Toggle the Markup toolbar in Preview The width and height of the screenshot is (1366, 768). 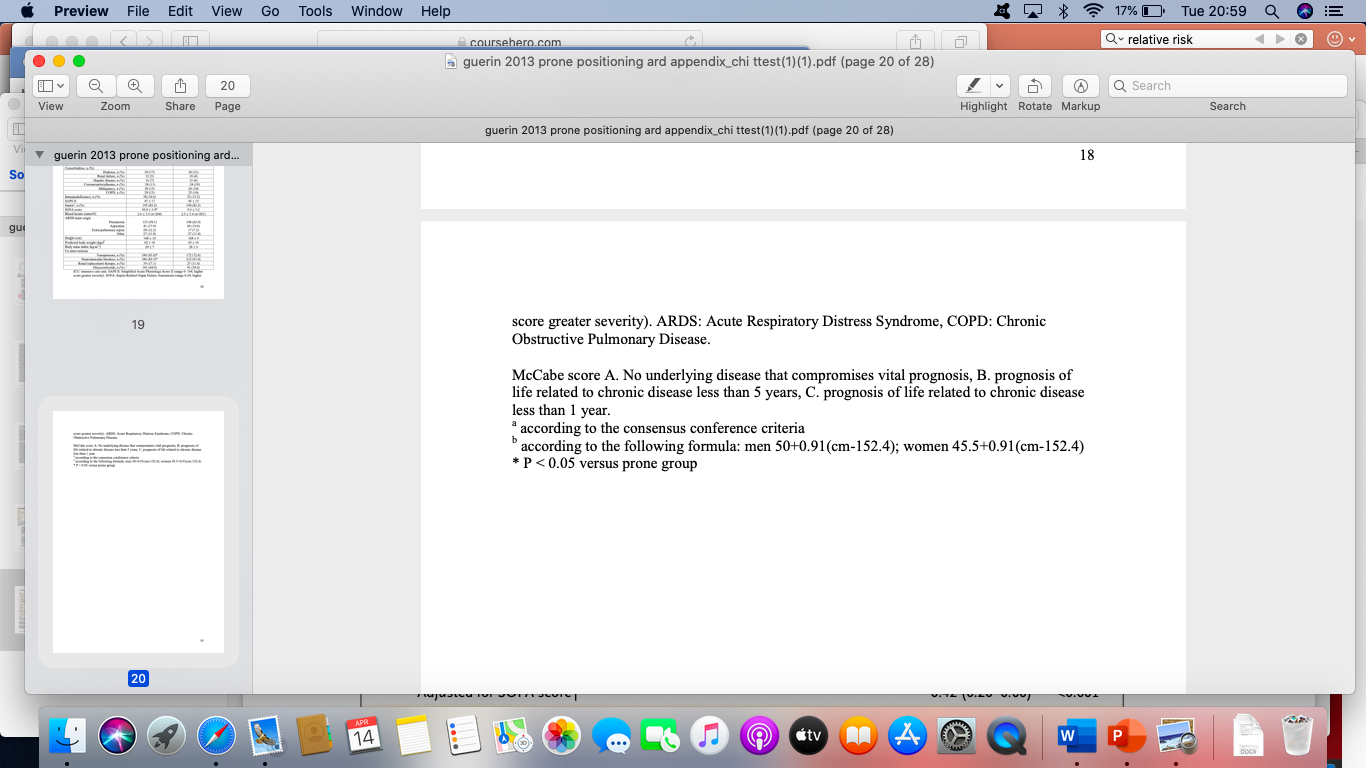point(1080,85)
